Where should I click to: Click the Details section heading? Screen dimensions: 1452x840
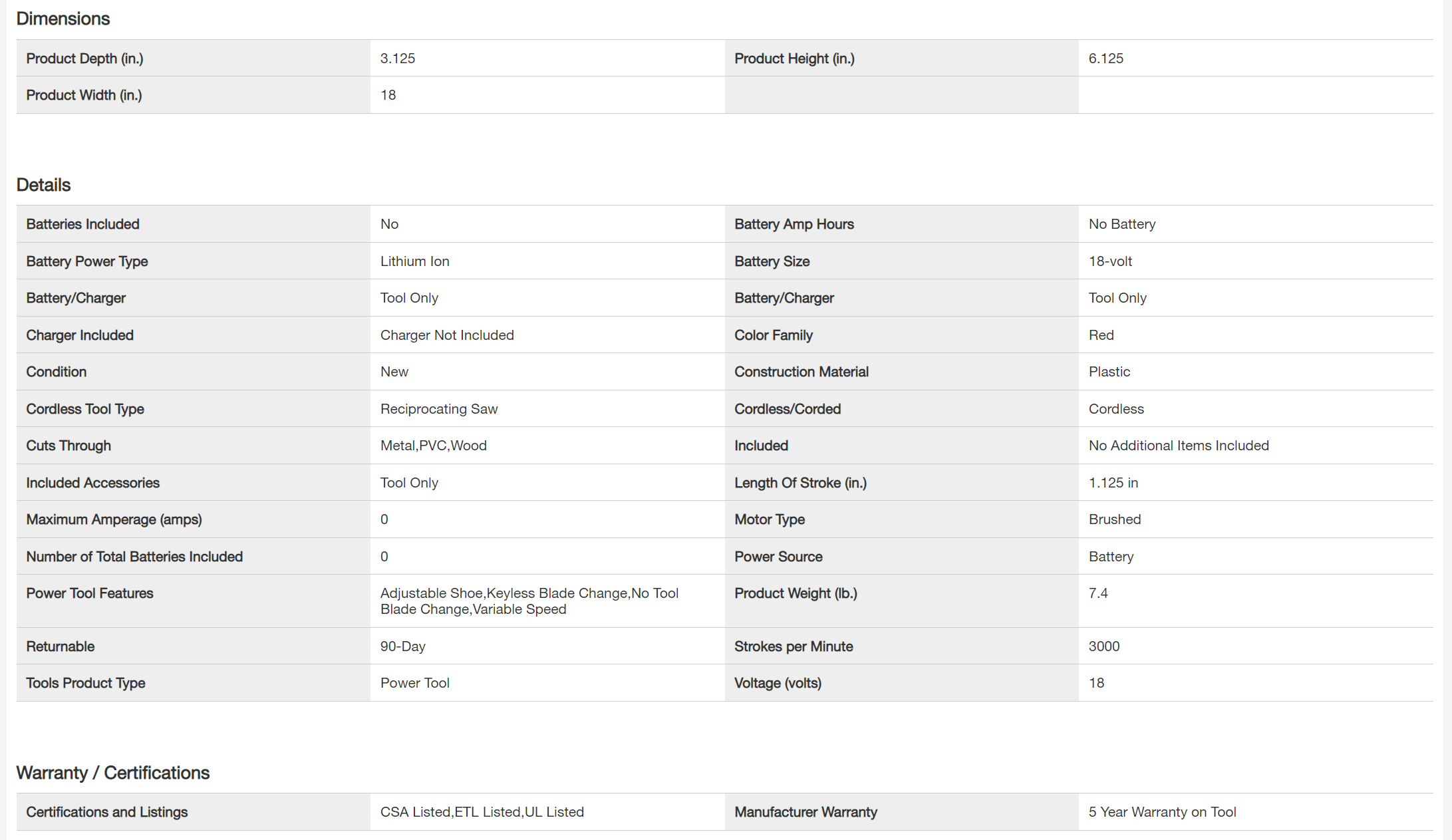(x=43, y=185)
